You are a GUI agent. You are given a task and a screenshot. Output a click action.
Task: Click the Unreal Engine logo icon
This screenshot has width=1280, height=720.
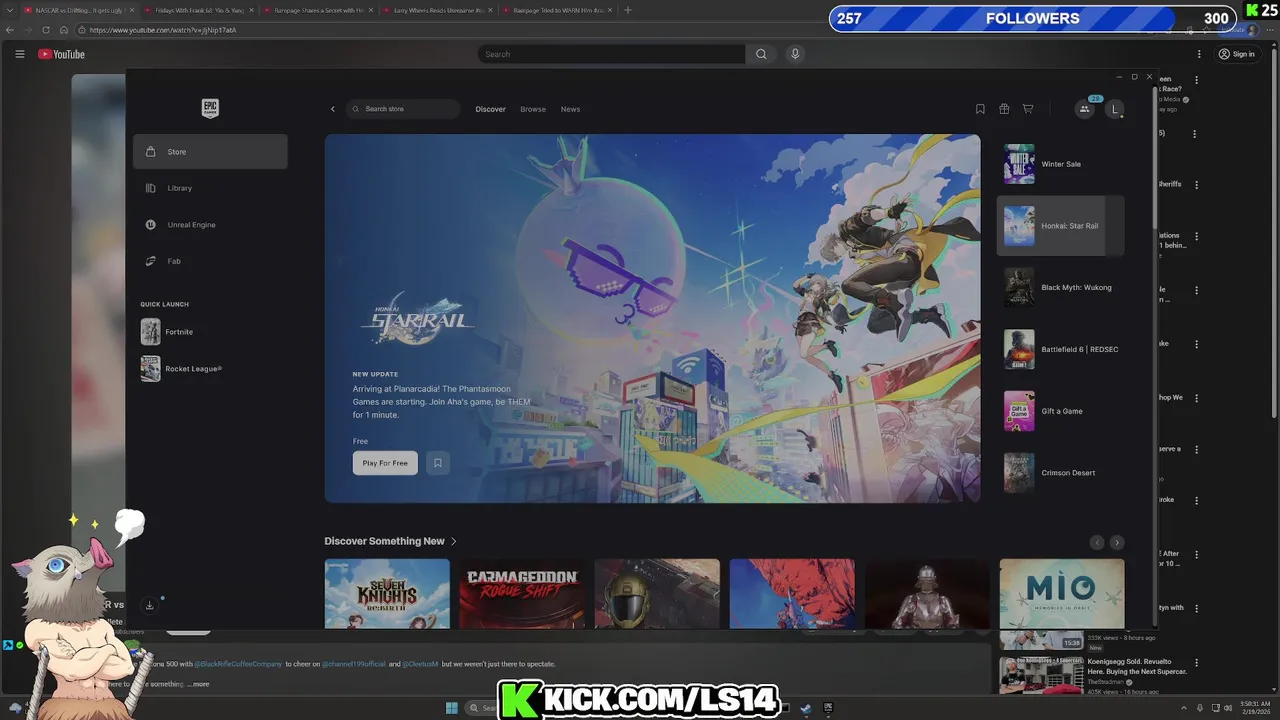click(150, 225)
